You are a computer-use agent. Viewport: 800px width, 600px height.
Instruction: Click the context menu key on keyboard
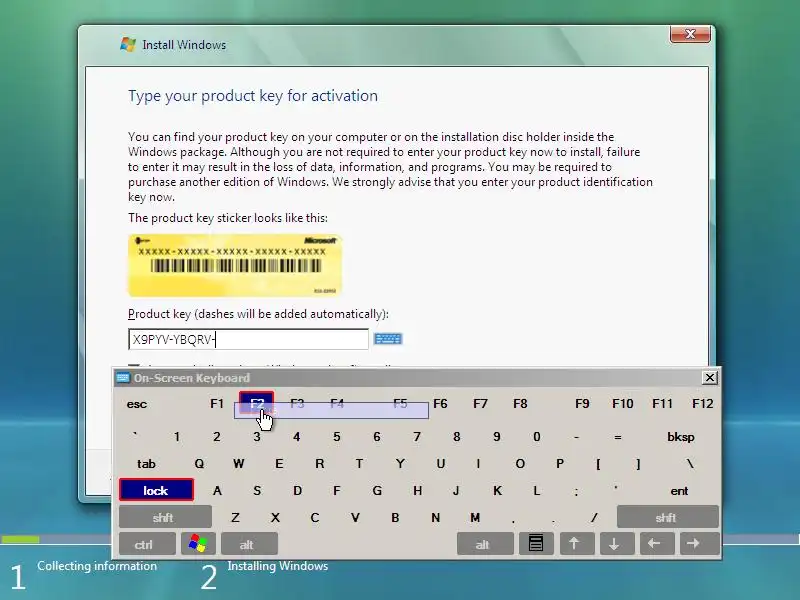pyautogui.click(x=536, y=544)
